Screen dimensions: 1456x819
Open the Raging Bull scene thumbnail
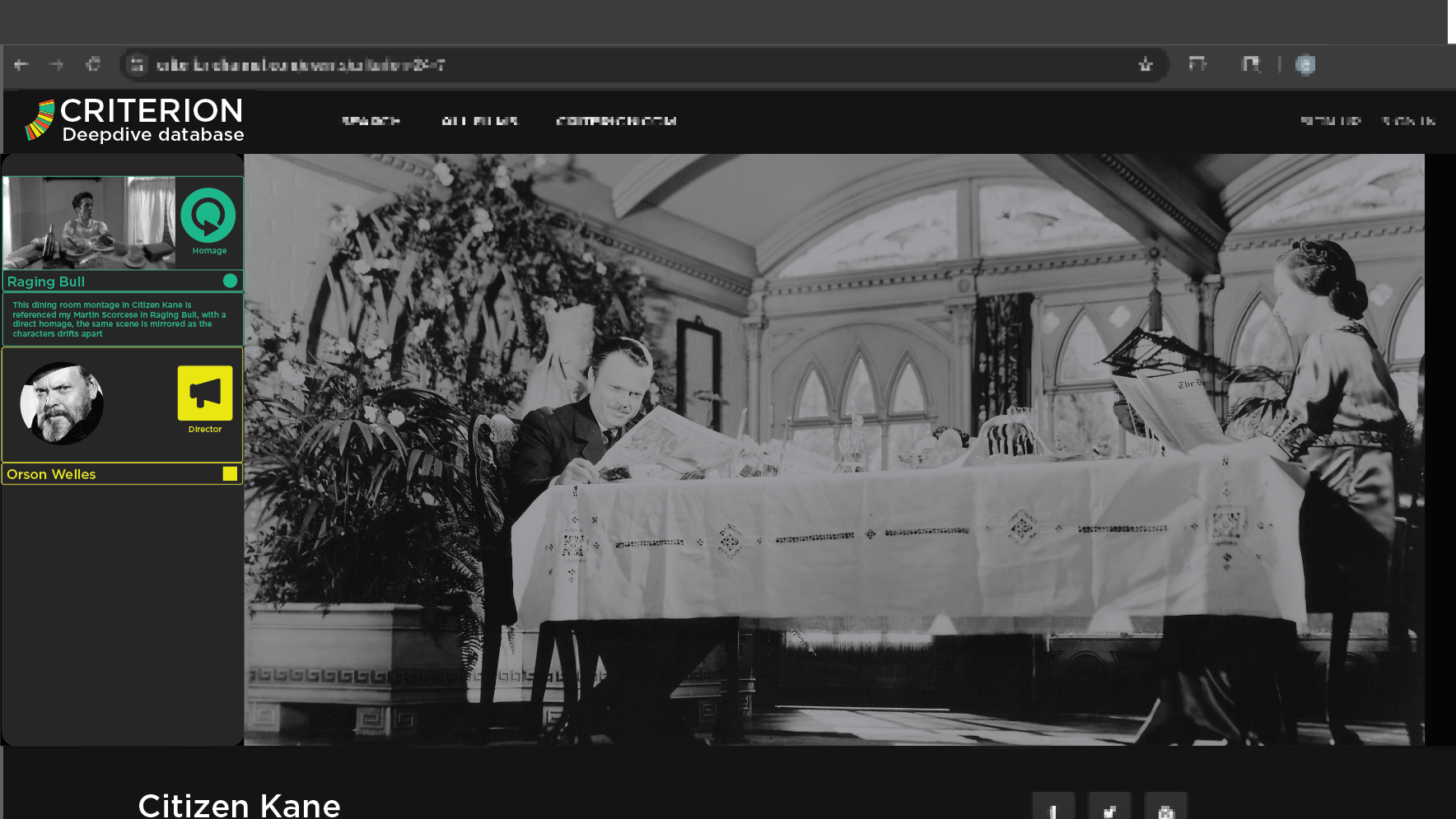pyautogui.click(x=89, y=222)
